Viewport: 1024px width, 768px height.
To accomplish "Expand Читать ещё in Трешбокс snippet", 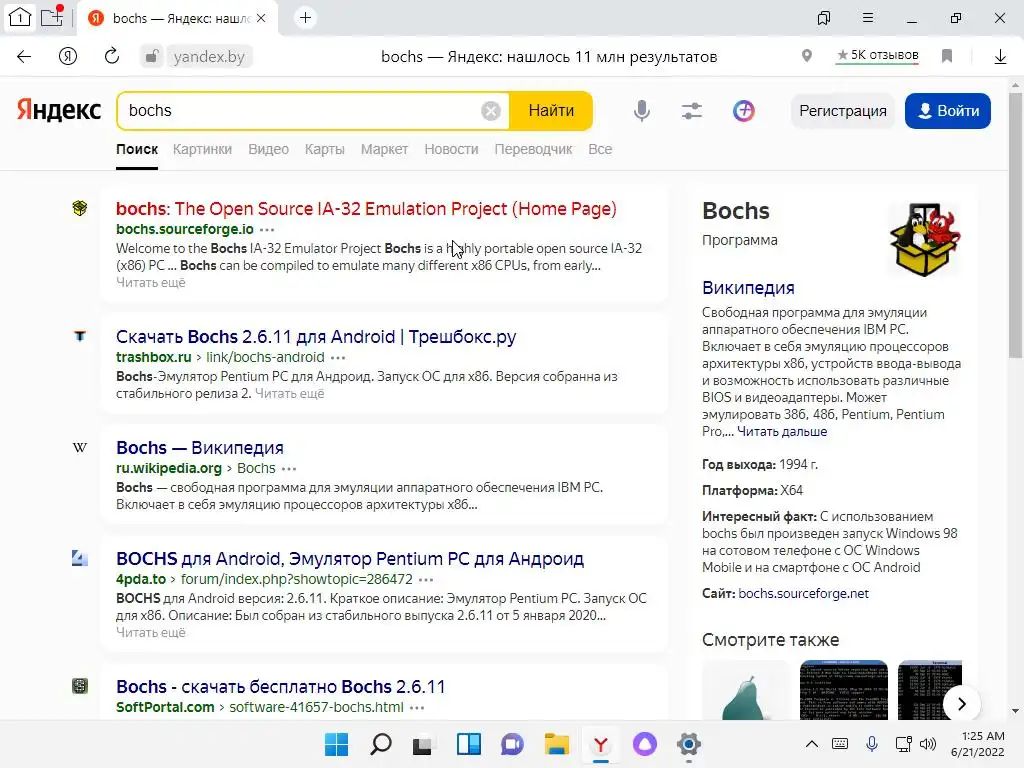I will (x=289, y=393).
